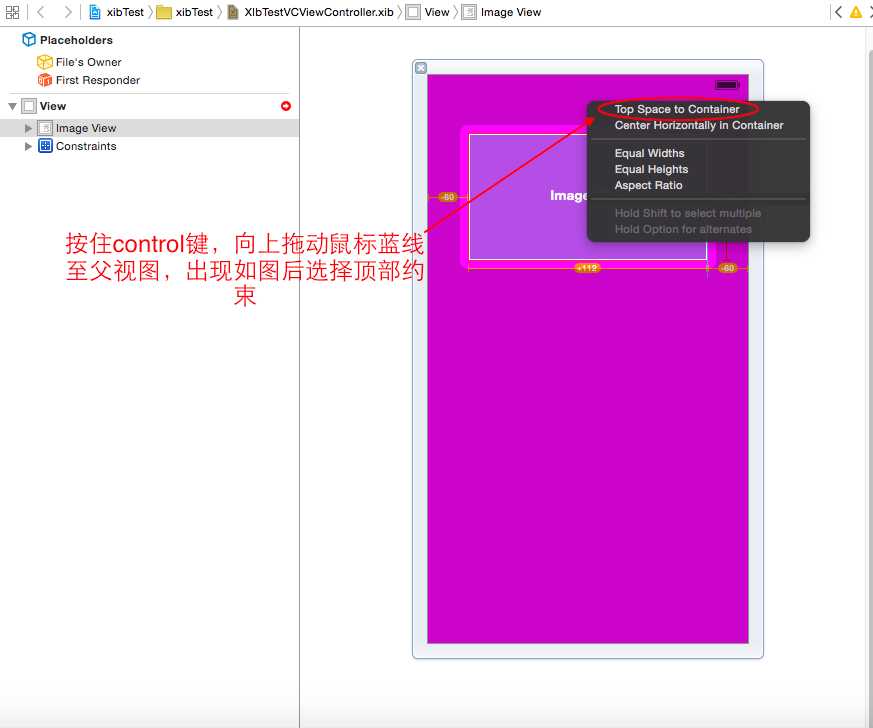This screenshot has width=873, height=728.
Task: Choose Aspect Ratio constraint
Action: (x=648, y=185)
